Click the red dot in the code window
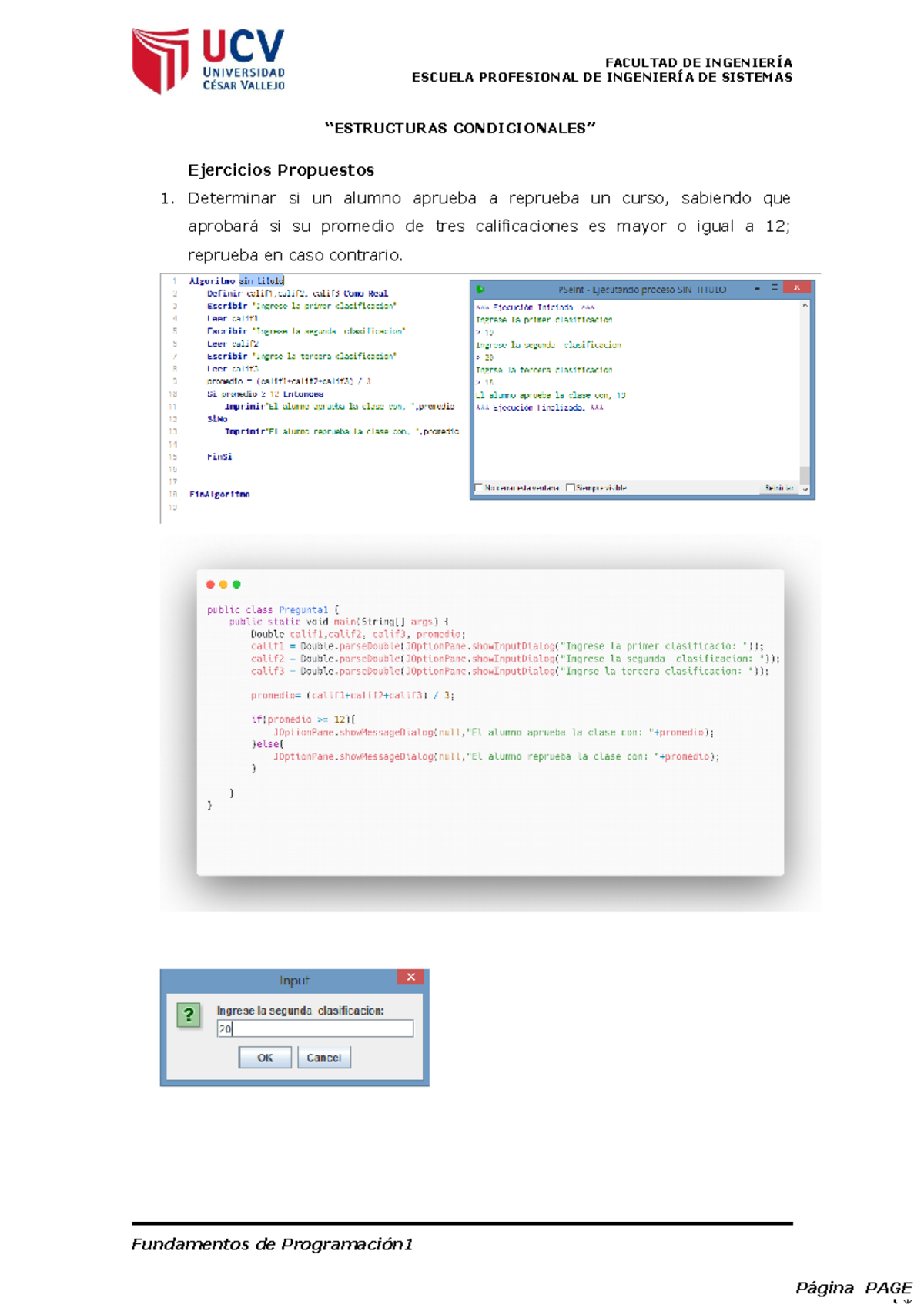 click(210, 585)
